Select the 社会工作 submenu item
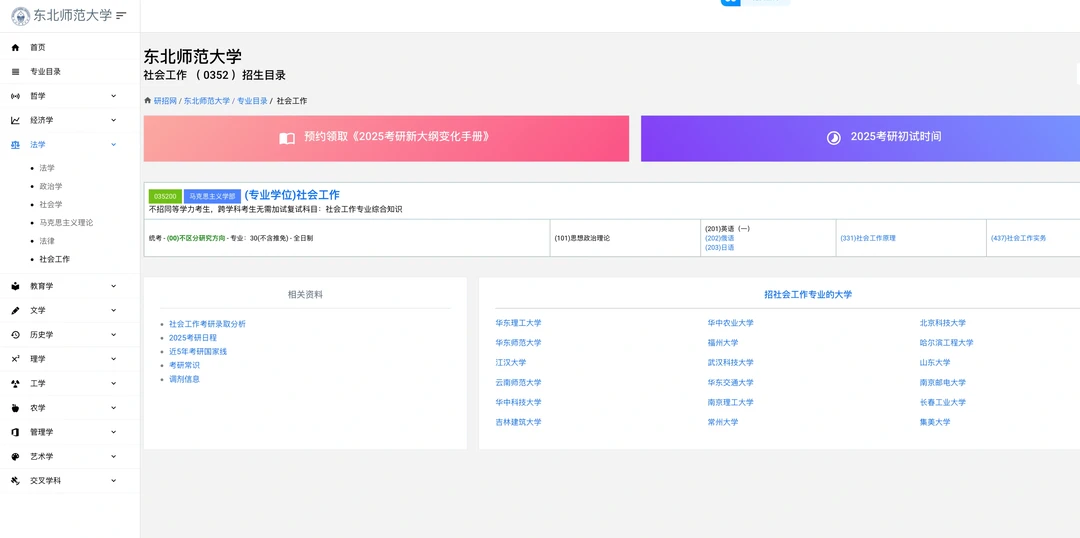Image resolution: width=1080 pixels, height=538 pixels. click(x=54, y=260)
